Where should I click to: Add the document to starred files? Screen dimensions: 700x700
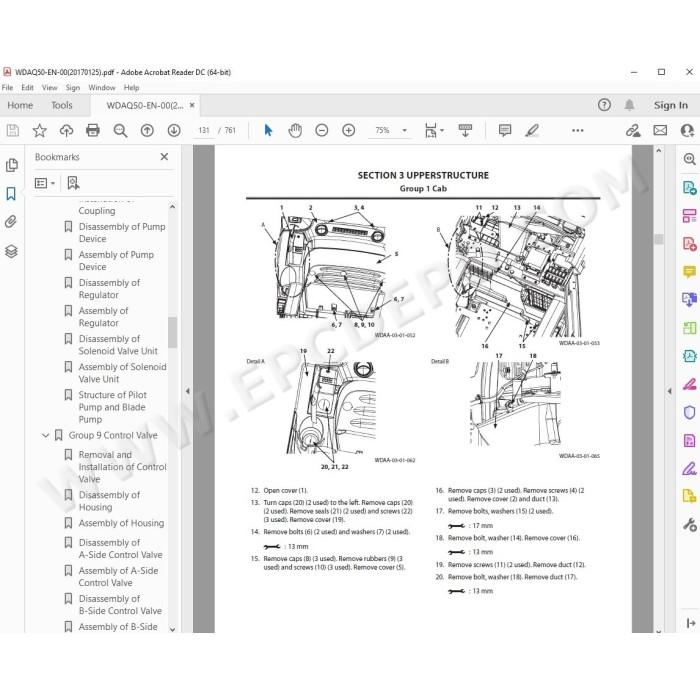pos(40,130)
